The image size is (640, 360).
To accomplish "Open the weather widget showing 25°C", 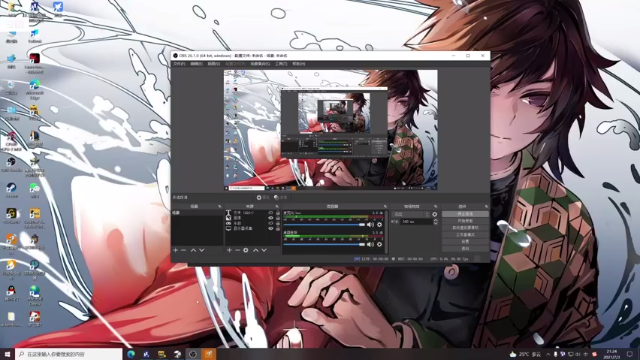I will pos(526,354).
